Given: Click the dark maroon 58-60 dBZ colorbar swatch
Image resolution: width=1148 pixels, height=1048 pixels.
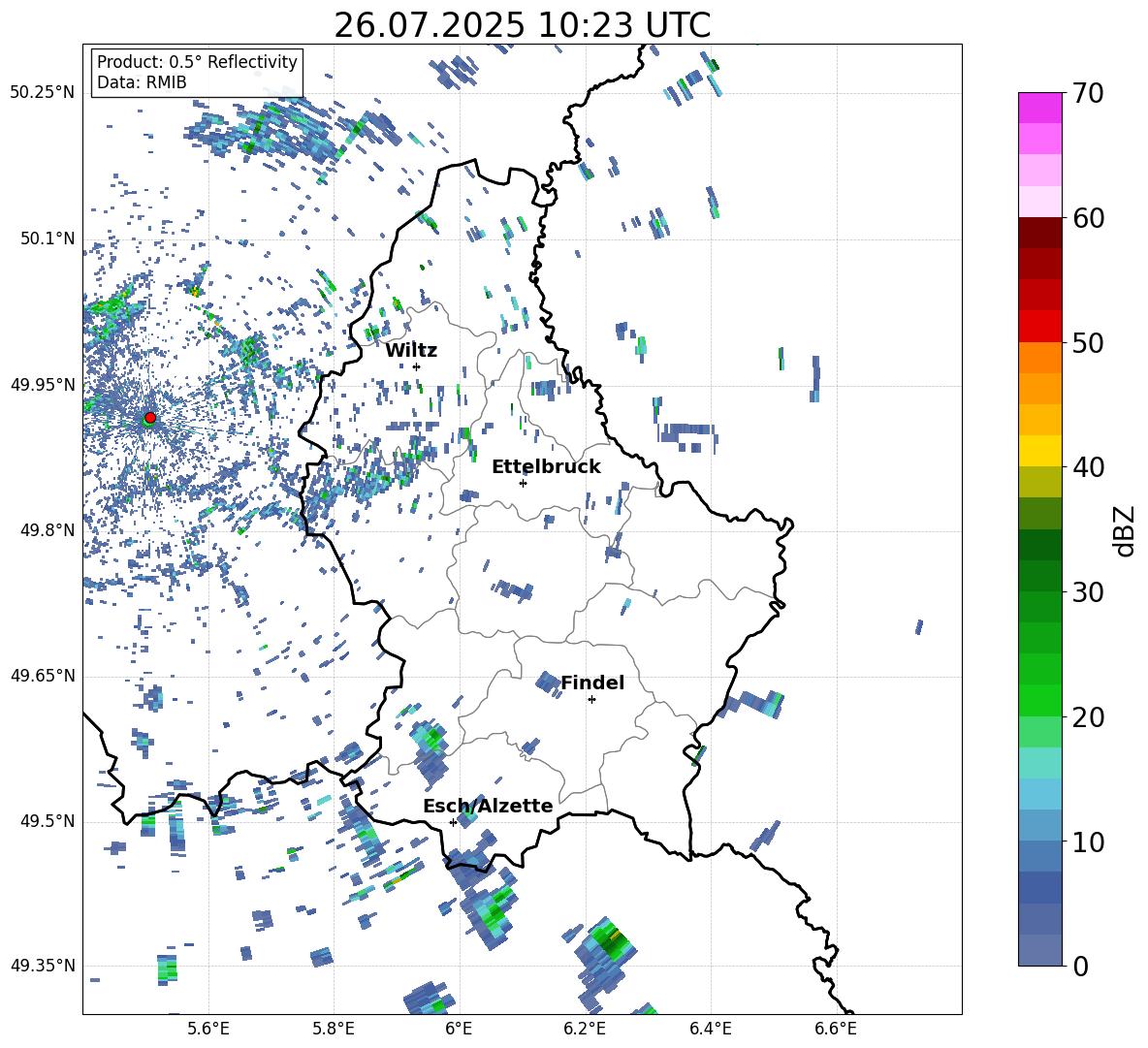Looking at the screenshot, I should coord(1039,233).
